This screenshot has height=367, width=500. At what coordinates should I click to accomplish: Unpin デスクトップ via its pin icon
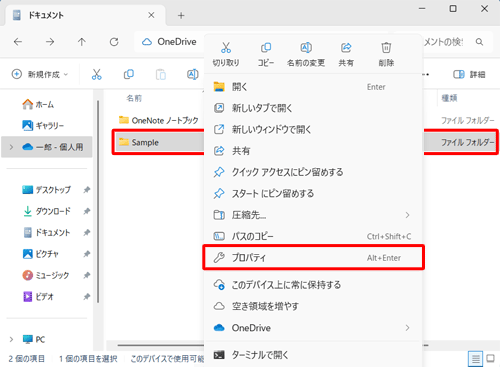coord(87,190)
